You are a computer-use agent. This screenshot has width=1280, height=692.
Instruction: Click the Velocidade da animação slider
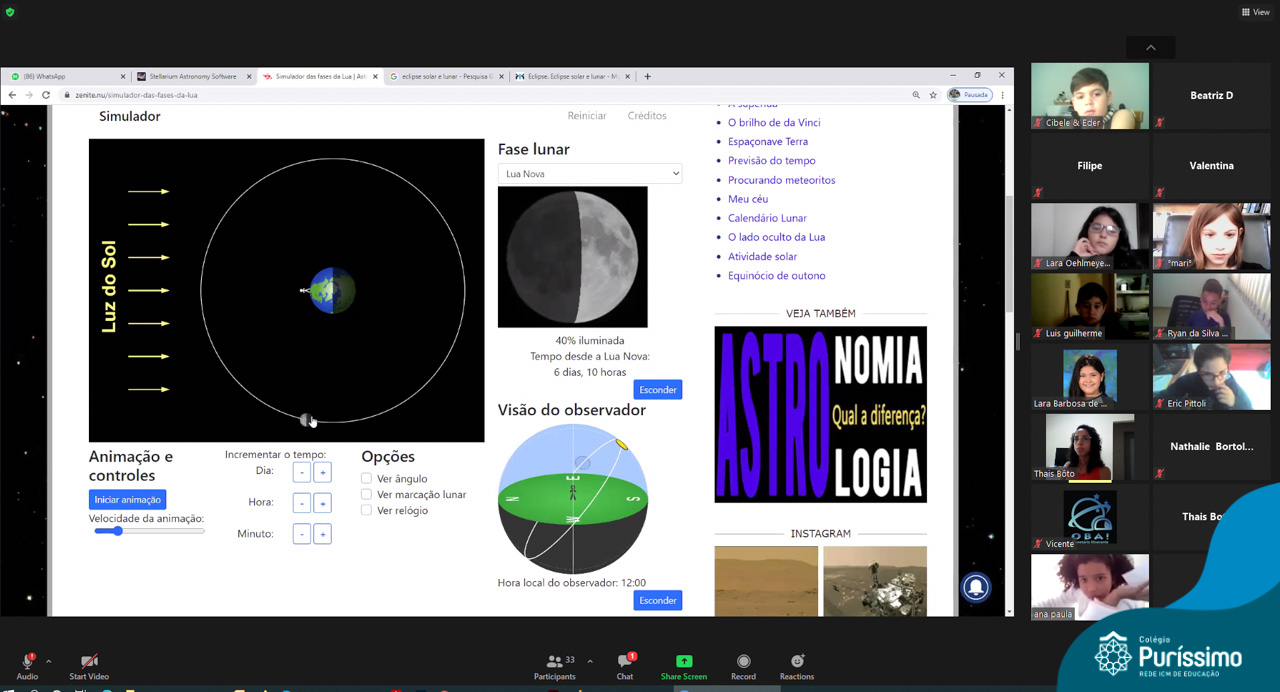pos(149,531)
